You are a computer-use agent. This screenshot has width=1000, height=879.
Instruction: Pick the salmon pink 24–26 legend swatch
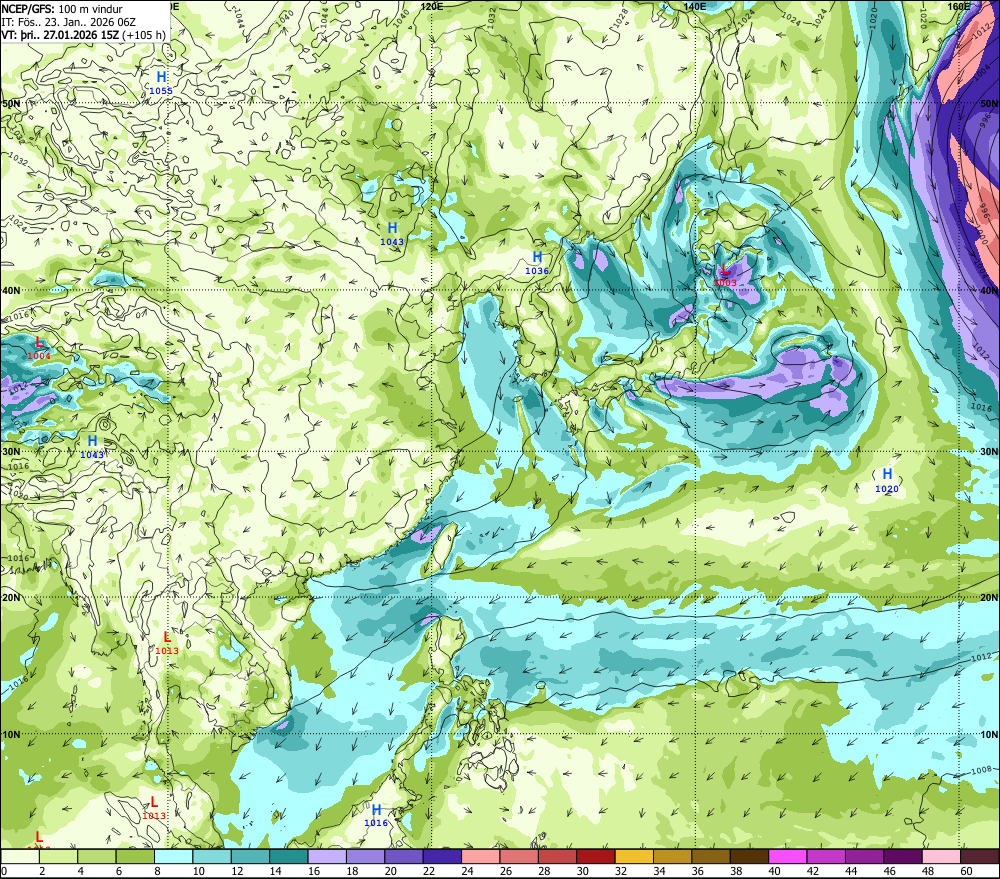click(x=481, y=856)
